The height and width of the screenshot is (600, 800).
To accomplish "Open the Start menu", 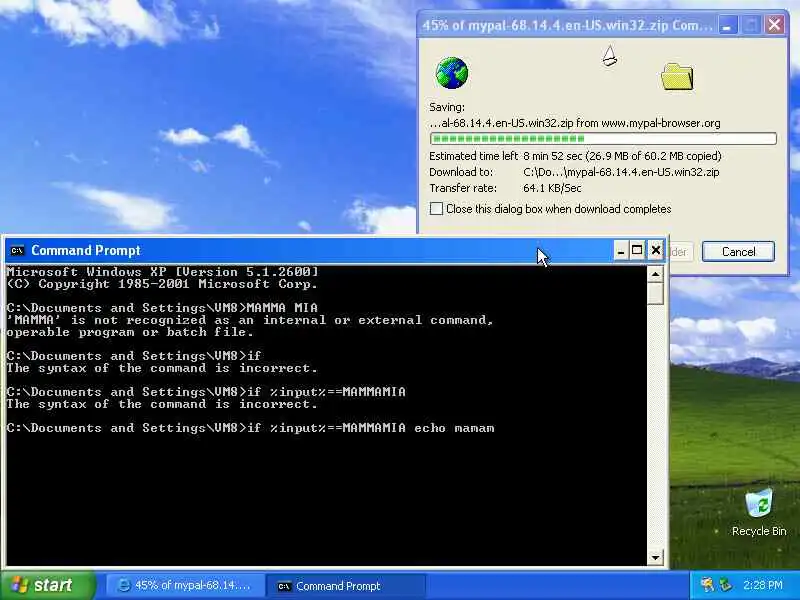I will coord(47,585).
